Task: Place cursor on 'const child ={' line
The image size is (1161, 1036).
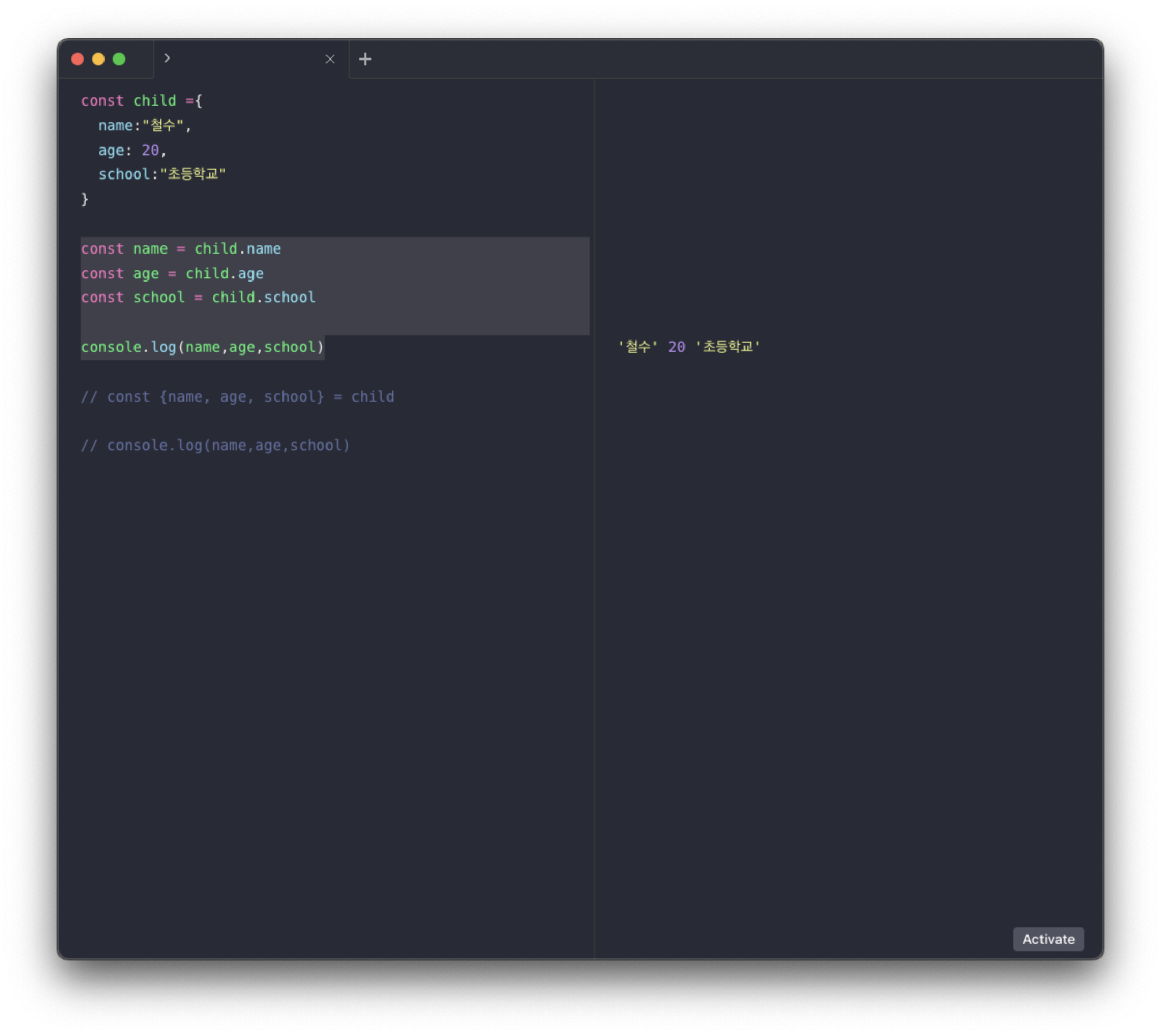Action: (141, 101)
